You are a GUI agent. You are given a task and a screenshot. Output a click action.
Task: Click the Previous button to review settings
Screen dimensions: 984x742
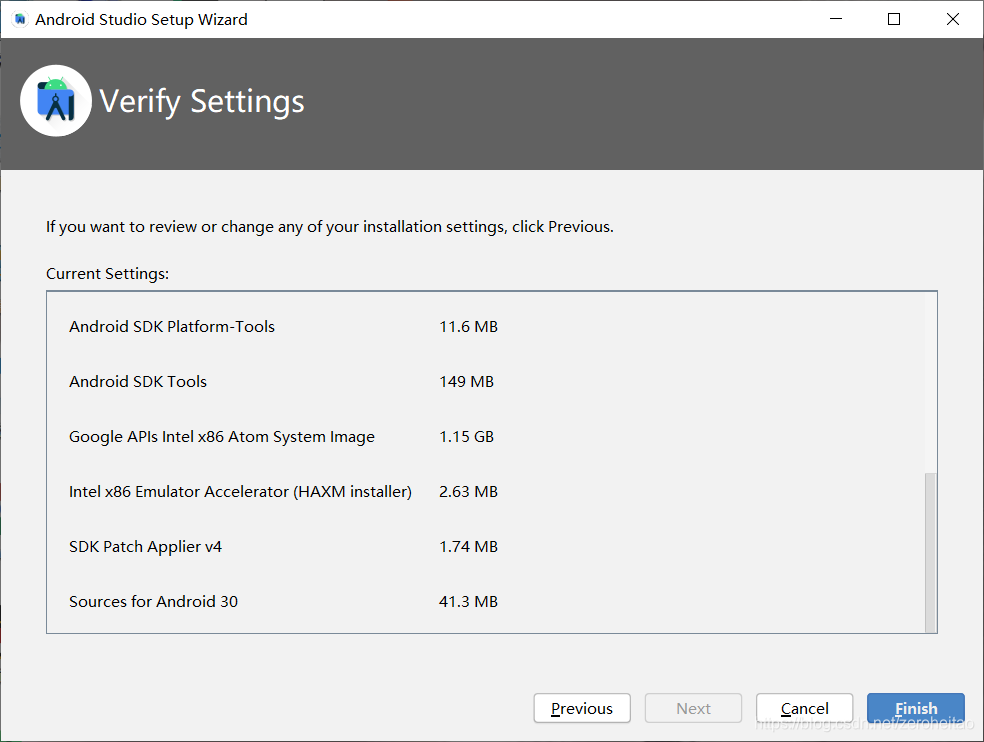pos(581,707)
